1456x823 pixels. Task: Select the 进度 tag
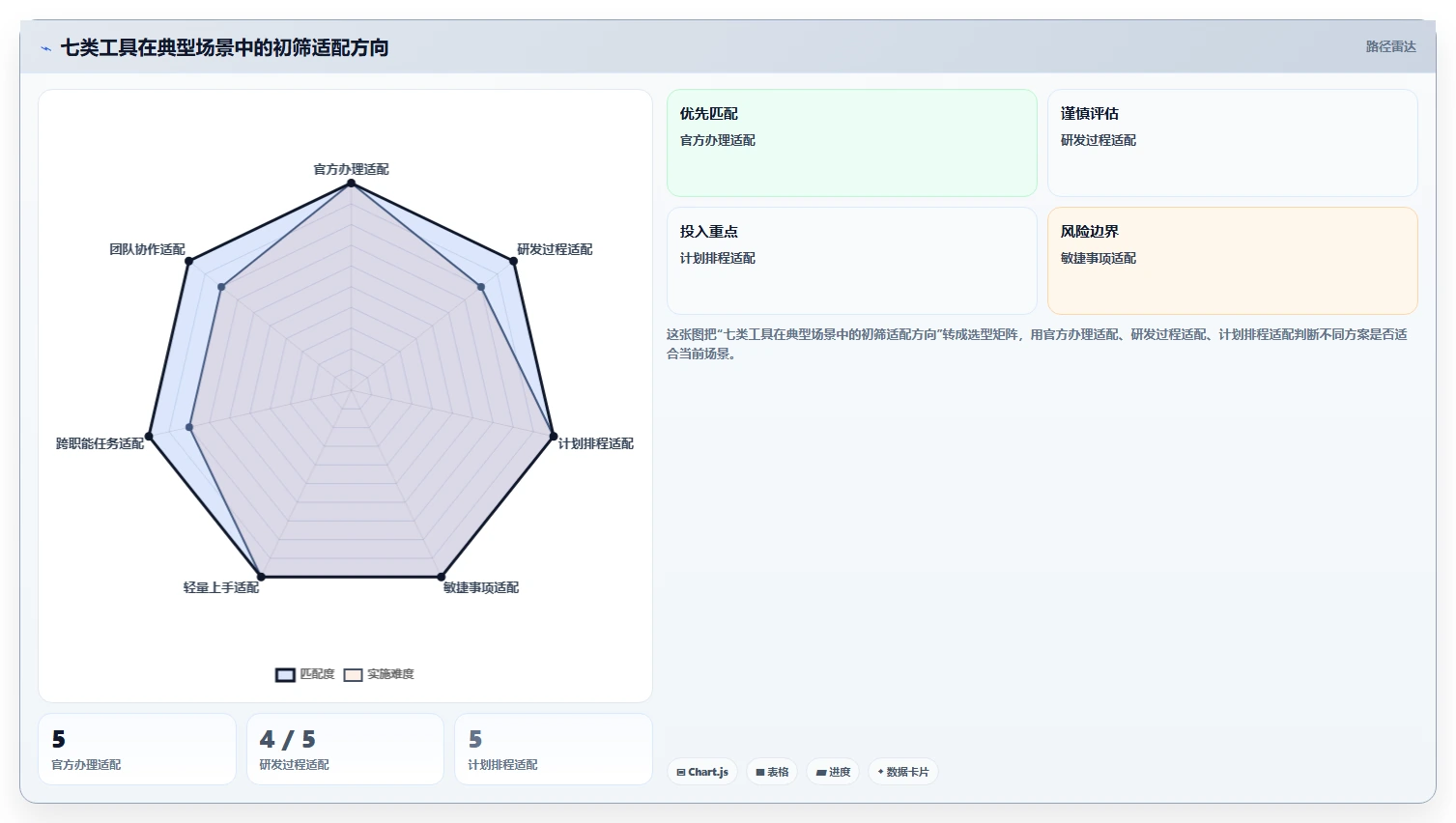click(x=833, y=772)
